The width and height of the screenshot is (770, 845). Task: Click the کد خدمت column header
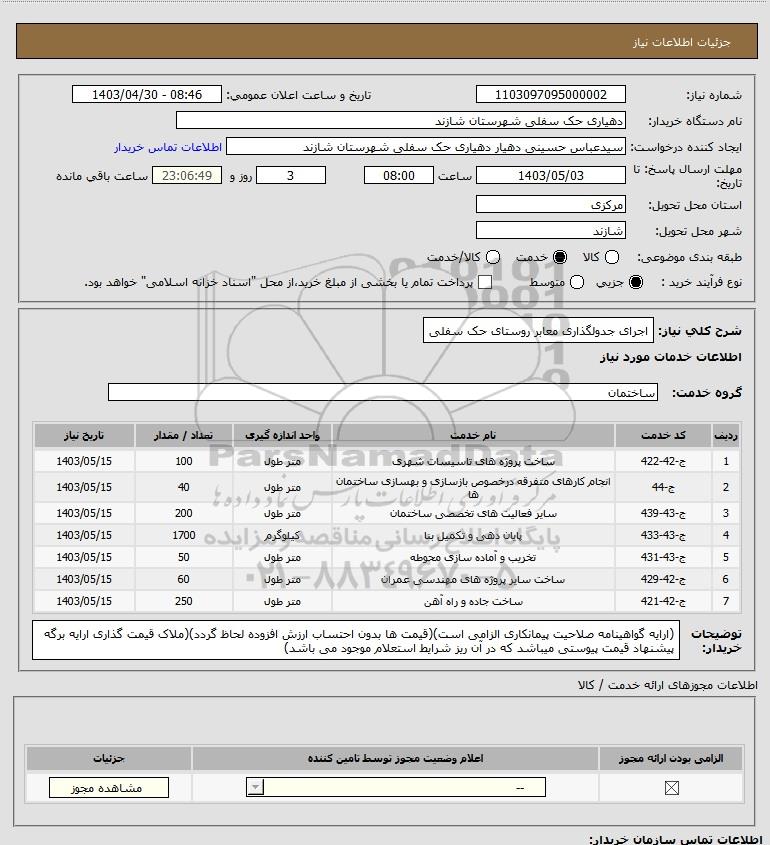(663, 435)
